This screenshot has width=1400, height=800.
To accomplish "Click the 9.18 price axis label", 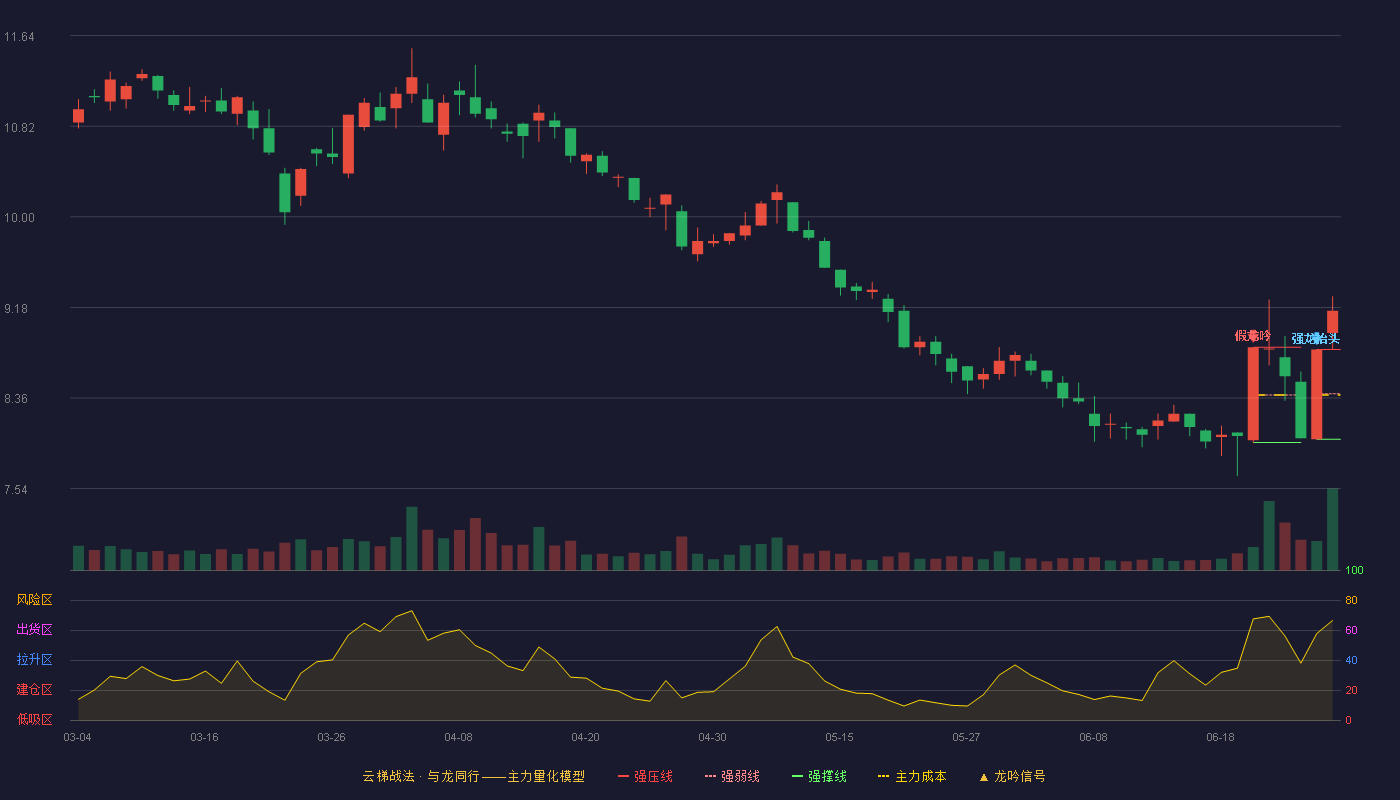I will point(16,309).
